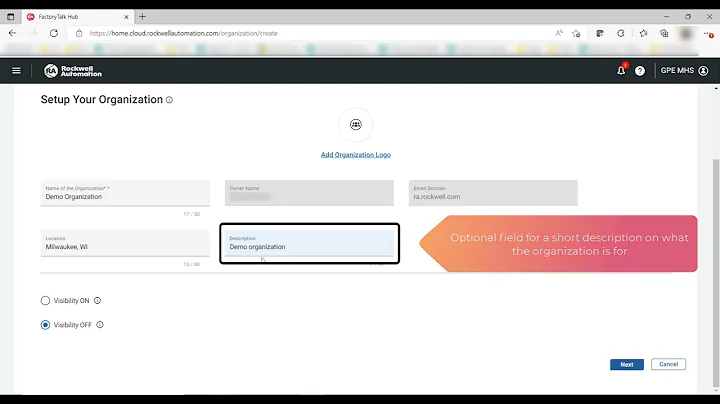Click the info icon next to Visibility ON
The image size is (720, 404).
point(97,301)
